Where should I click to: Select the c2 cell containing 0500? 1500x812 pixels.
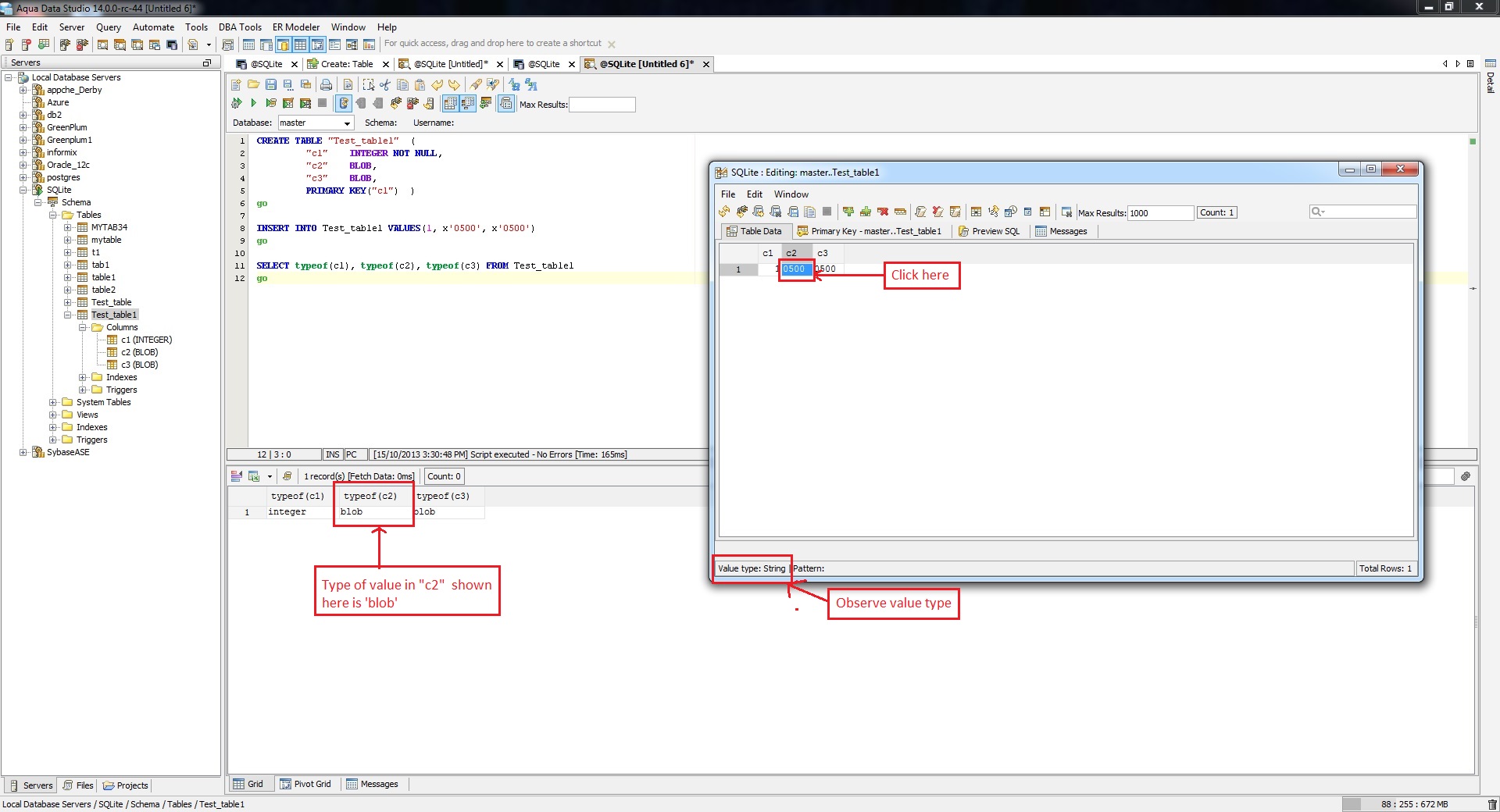795,269
